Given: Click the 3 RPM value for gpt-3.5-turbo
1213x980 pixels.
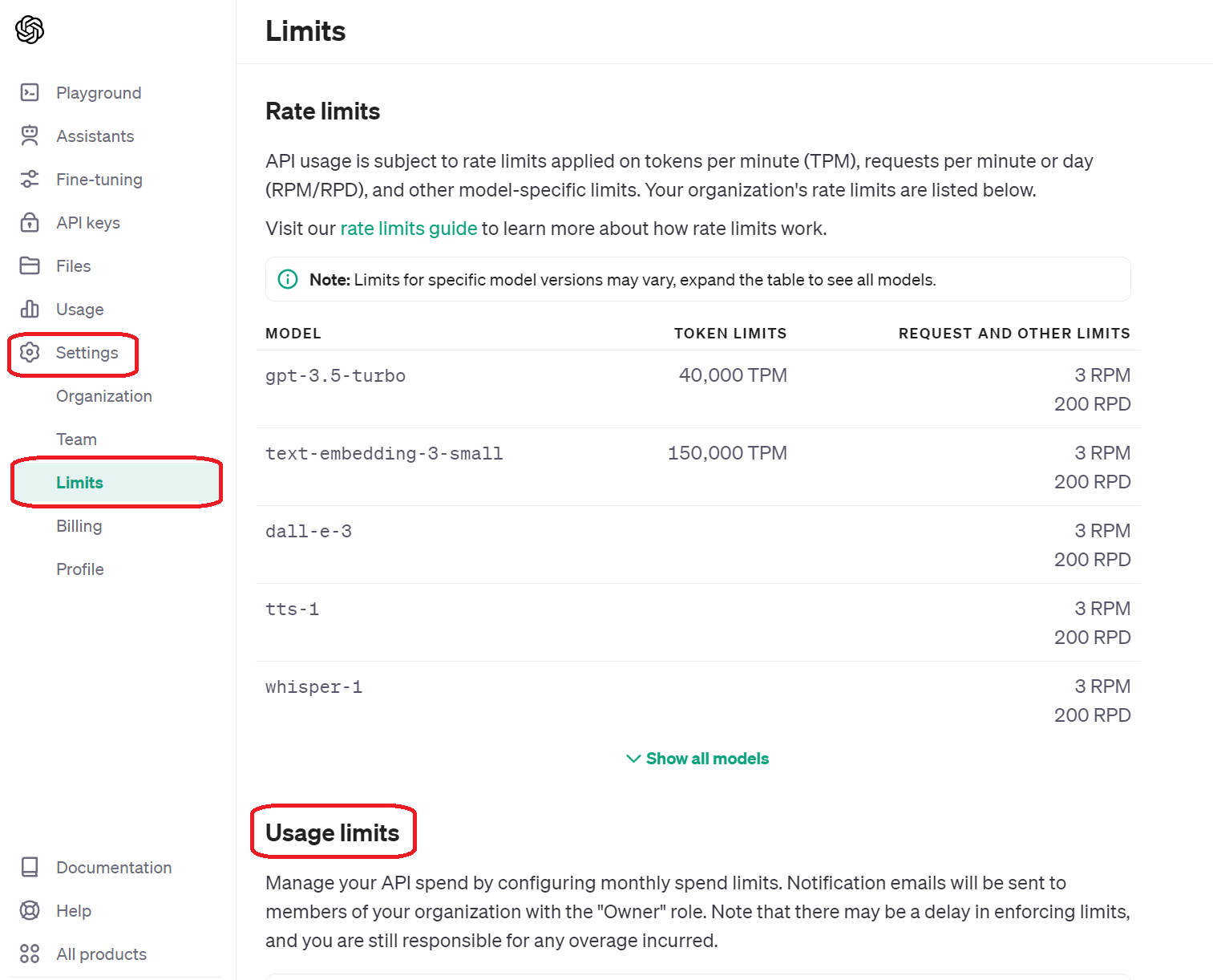Looking at the screenshot, I should click(x=1102, y=375).
